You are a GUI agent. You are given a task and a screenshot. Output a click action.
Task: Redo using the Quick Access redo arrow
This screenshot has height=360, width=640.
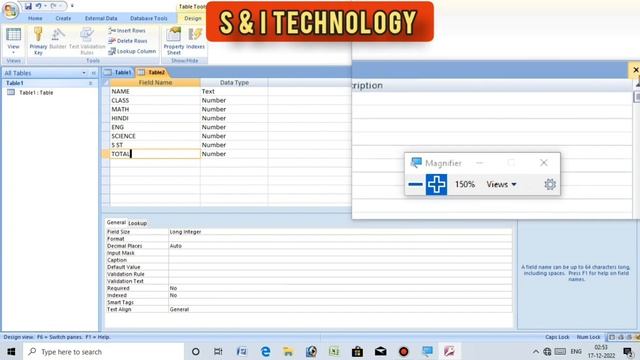pyautogui.click(x=53, y=6)
